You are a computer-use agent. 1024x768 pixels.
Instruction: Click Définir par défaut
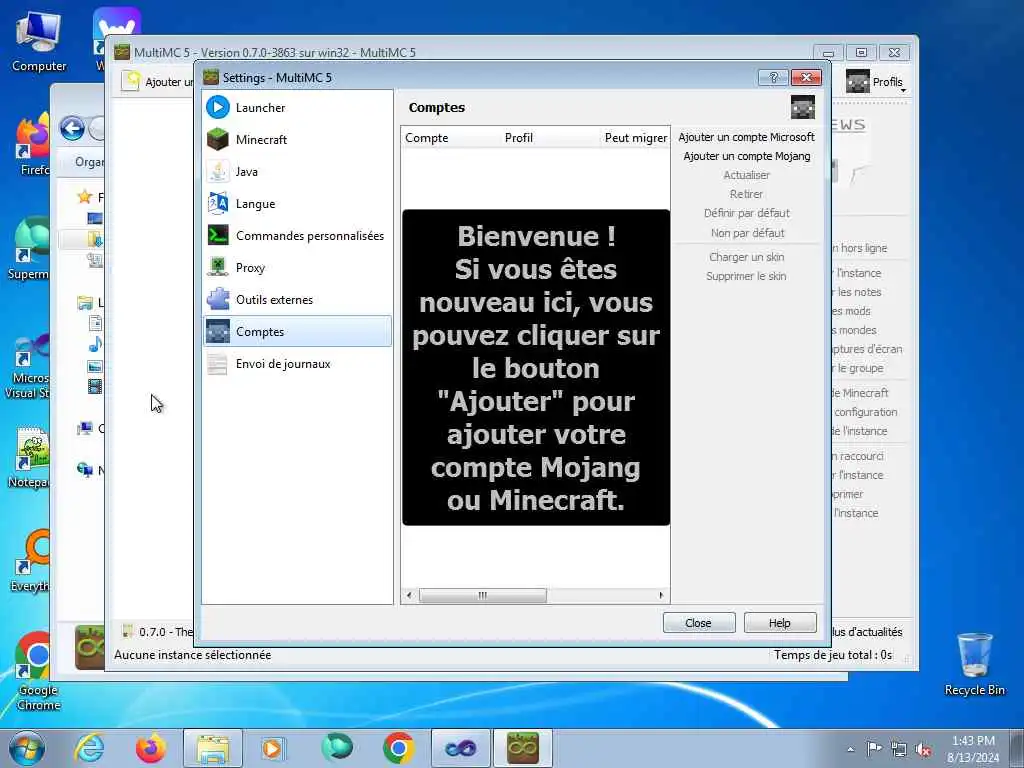click(x=746, y=213)
